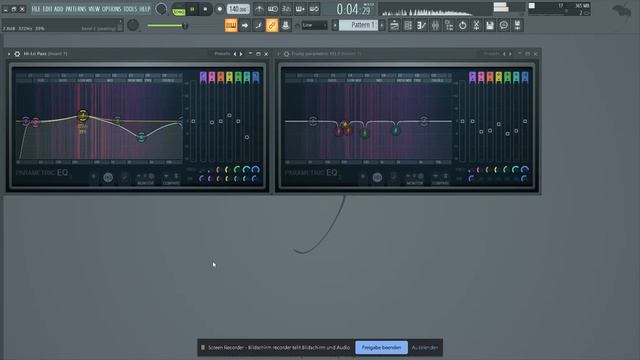
Task: Toggle the metronome icon
Action: coord(259,9)
